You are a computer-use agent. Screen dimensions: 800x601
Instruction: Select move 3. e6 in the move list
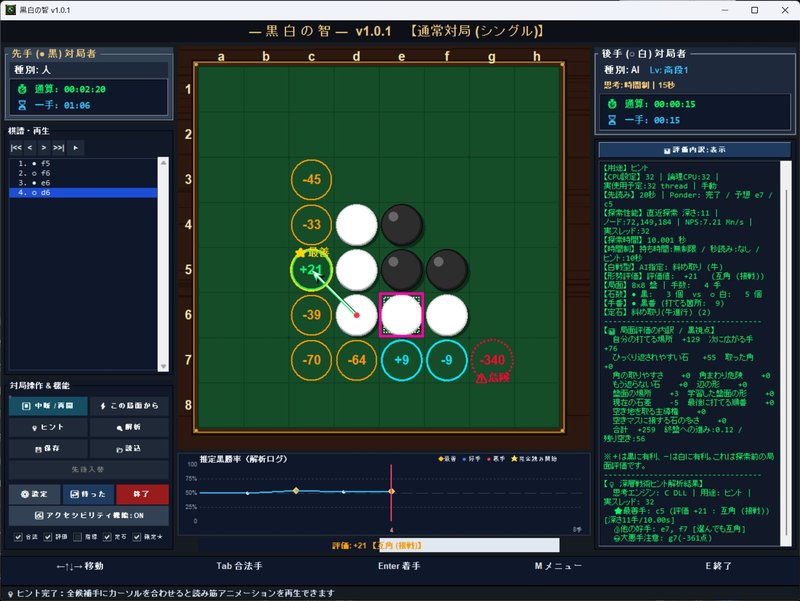coord(83,183)
